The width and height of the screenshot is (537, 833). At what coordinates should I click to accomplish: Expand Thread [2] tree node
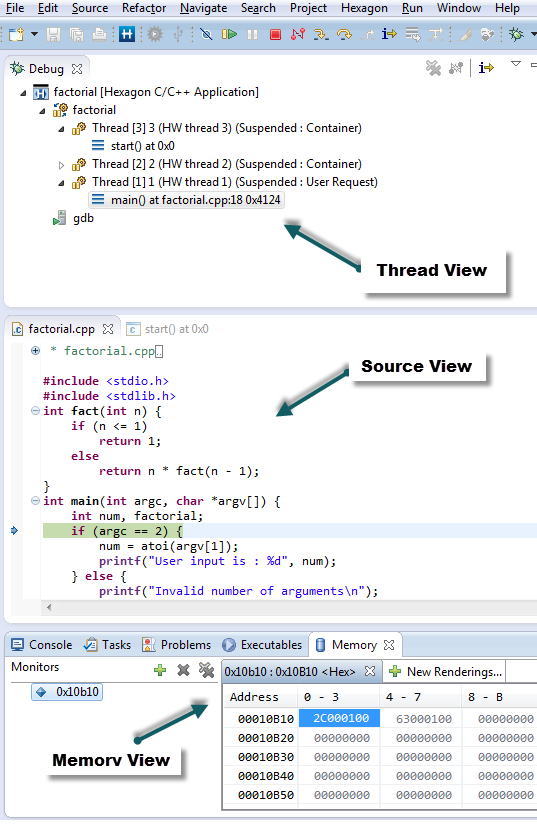coord(62,165)
